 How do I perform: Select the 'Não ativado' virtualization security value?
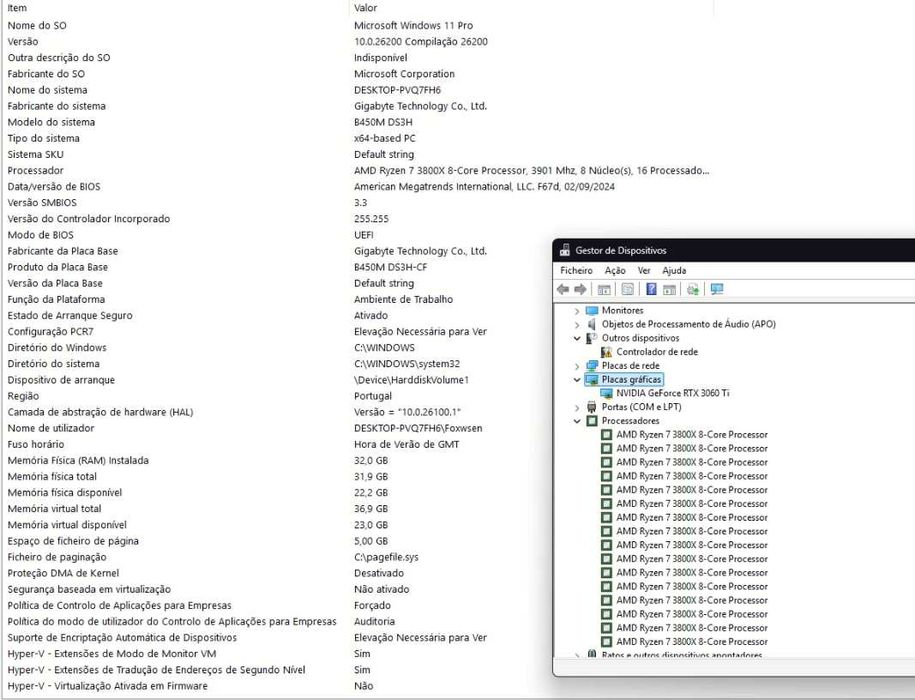382,589
